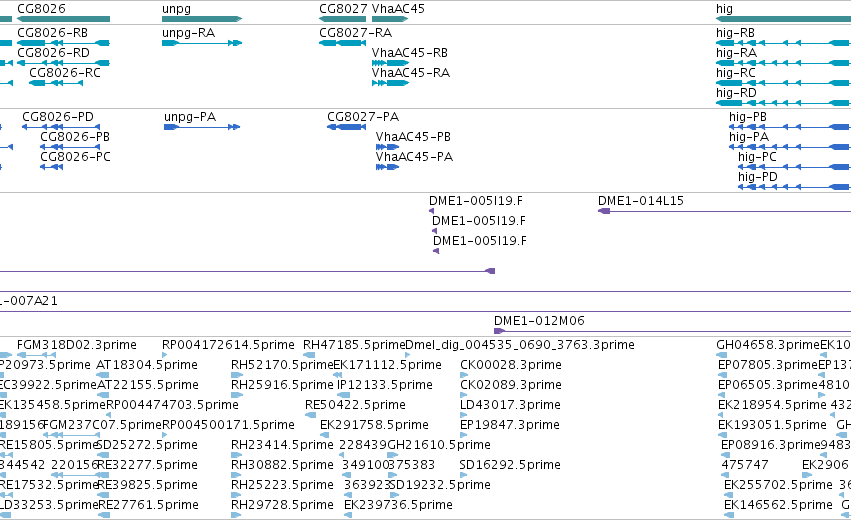The width and height of the screenshot is (851, 520).
Task: Open the VhaAC45-RA transcript label
Action: [411, 73]
